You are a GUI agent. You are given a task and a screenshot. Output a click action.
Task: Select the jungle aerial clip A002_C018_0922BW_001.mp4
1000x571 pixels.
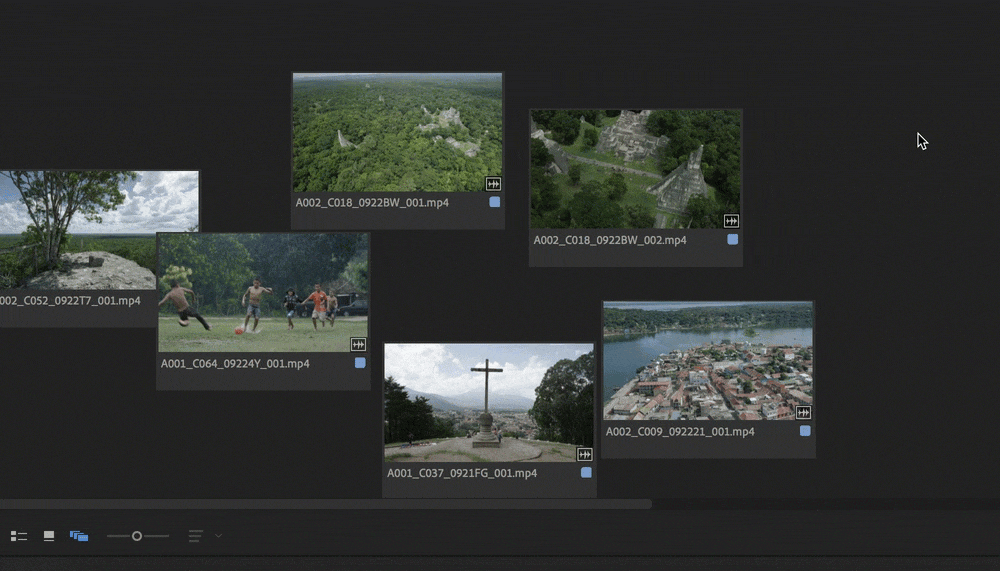click(x=397, y=132)
